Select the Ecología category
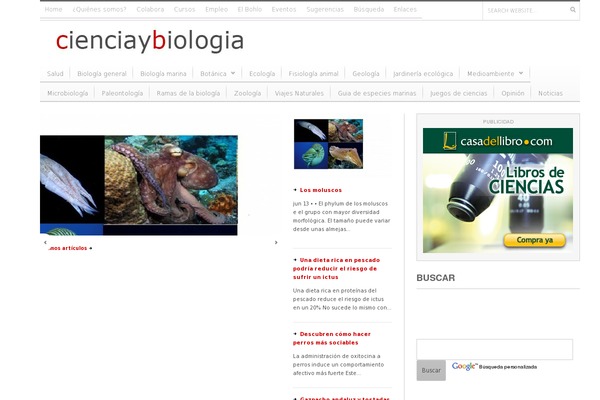The image size is (600, 400). (262, 73)
